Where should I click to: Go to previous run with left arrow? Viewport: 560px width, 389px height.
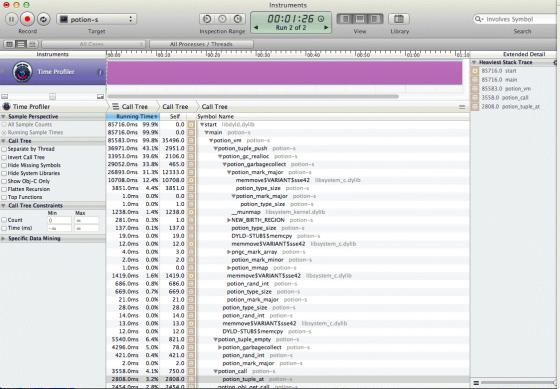(256, 28)
